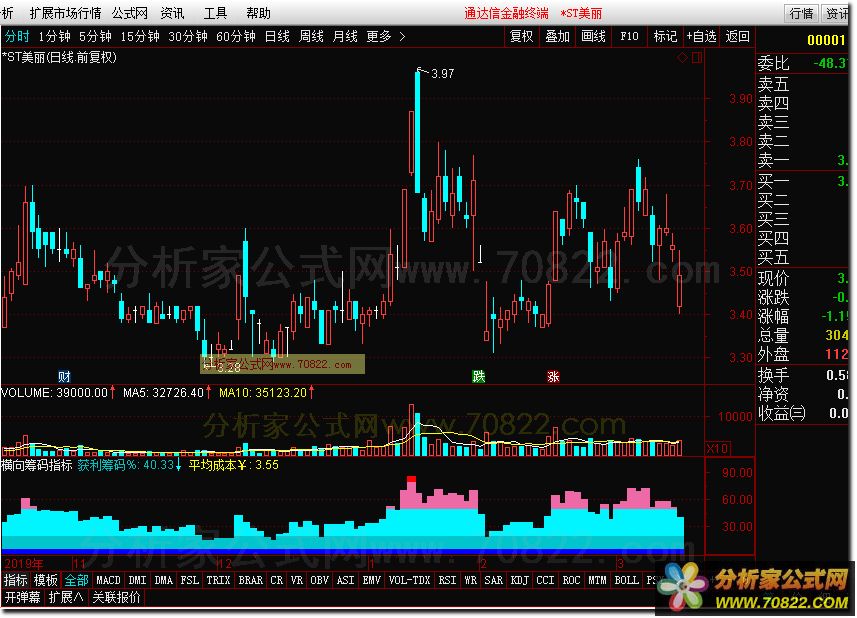This screenshot has width=857, height=618.
Task: Click the 3.97 high price label
Action: click(443, 74)
